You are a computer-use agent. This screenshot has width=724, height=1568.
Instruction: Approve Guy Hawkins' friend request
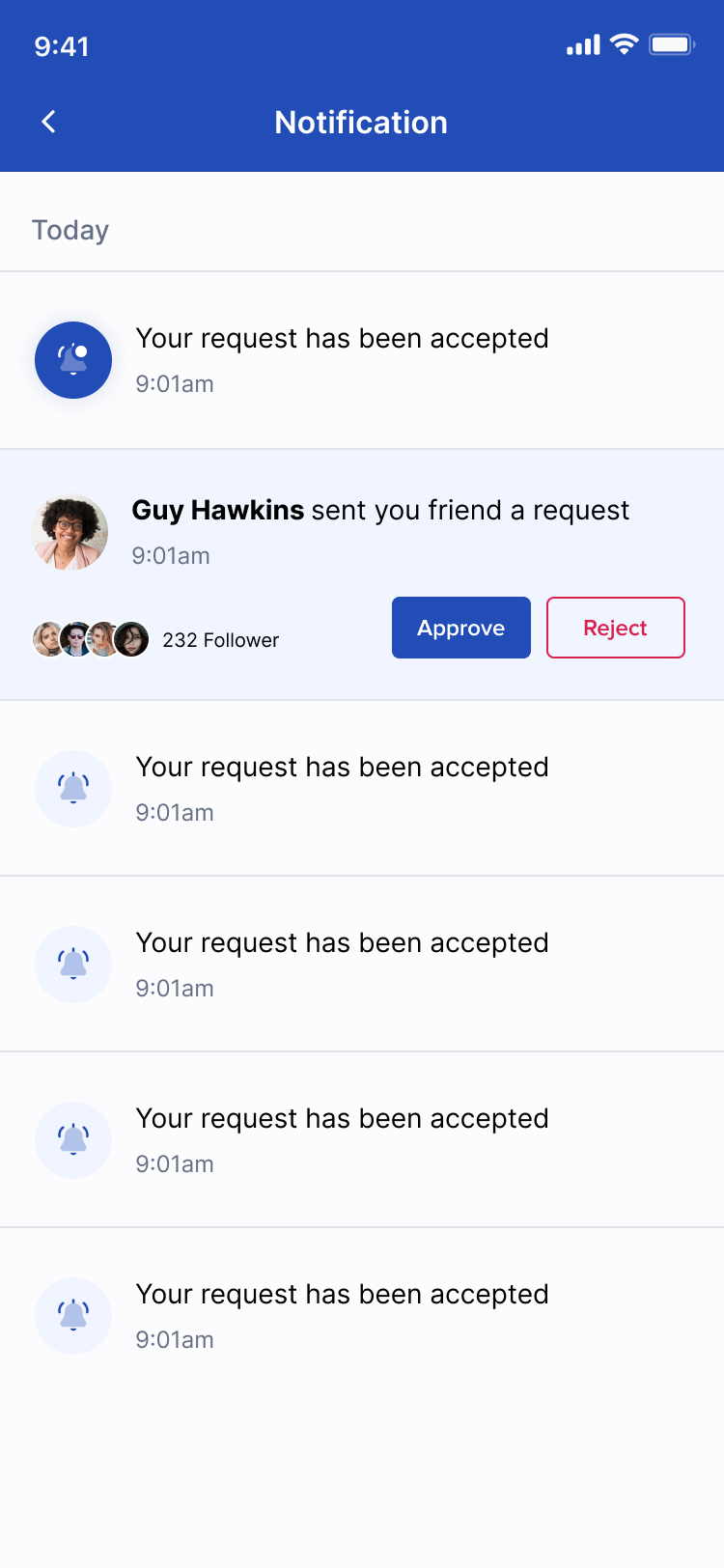coord(461,628)
